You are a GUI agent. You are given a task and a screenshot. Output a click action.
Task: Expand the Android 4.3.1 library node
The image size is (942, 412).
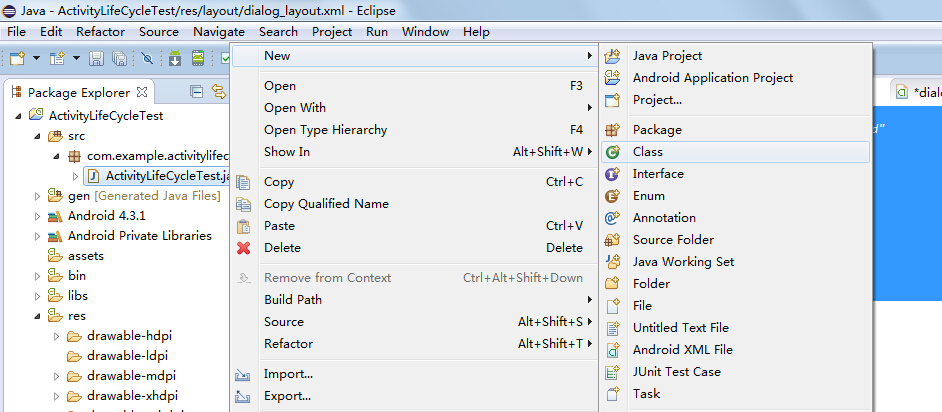point(38,216)
